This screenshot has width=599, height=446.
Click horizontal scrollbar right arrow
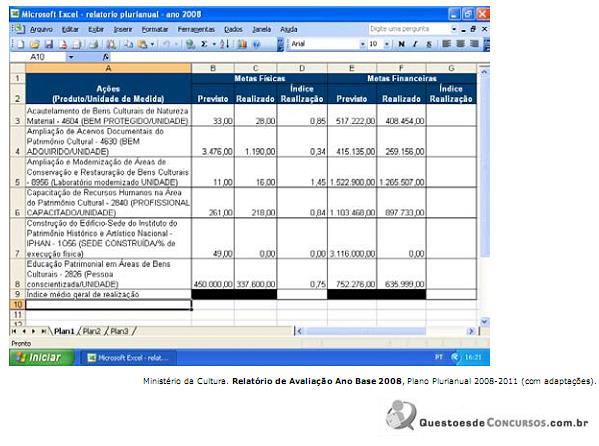click(471, 331)
